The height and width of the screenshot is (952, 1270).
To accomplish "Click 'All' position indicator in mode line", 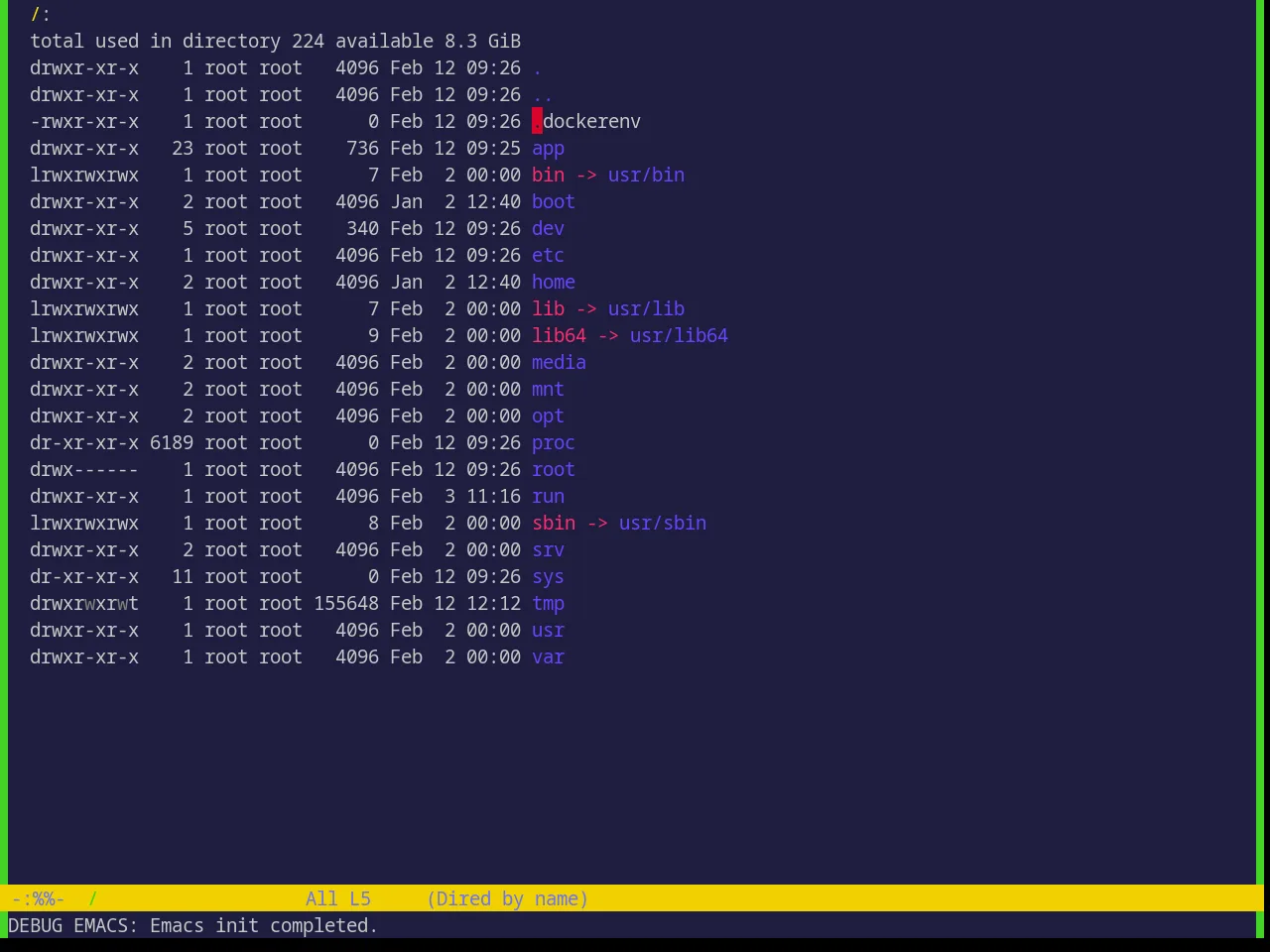I will point(321,899).
